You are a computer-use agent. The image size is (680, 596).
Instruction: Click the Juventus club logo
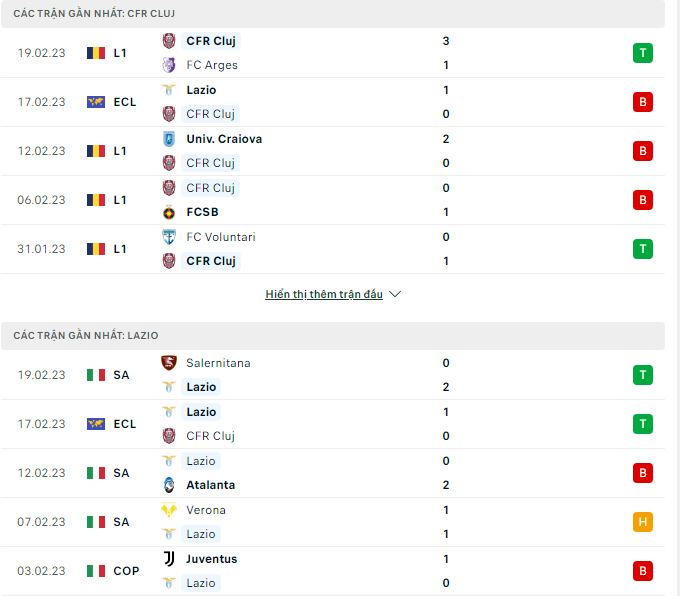pyautogui.click(x=169, y=559)
